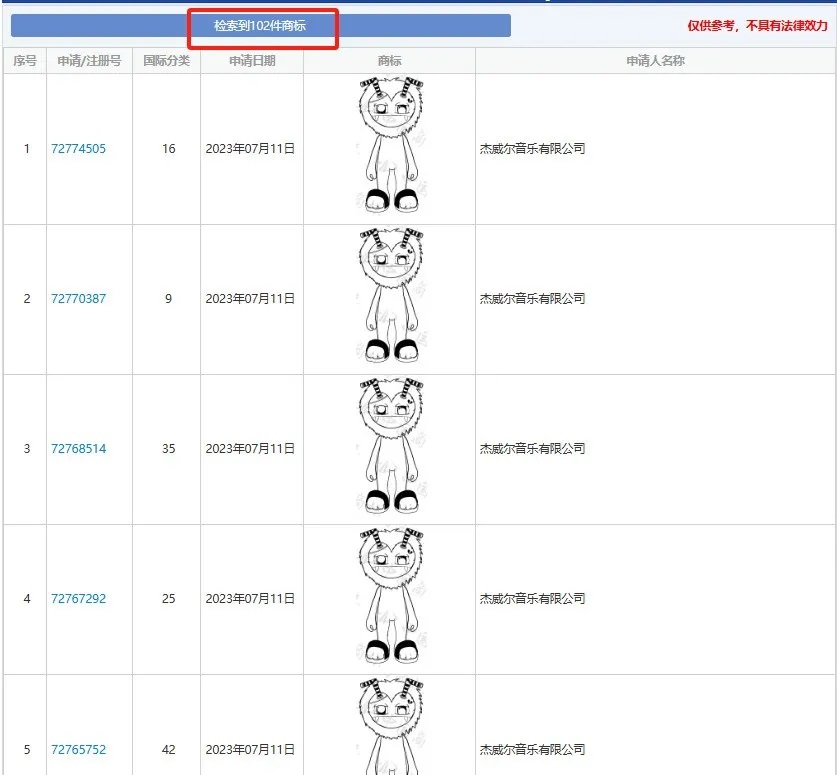Open trademark registration number 72770387
Screen dimensions: 837x775
coord(78,298)
